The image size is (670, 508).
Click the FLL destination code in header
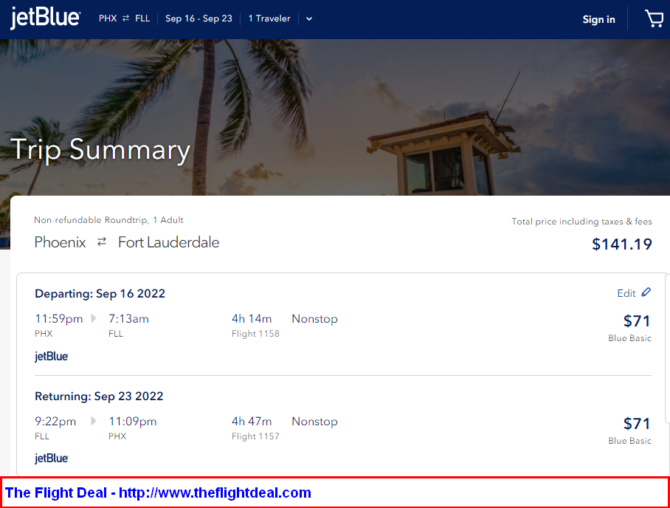click(142, 18)
